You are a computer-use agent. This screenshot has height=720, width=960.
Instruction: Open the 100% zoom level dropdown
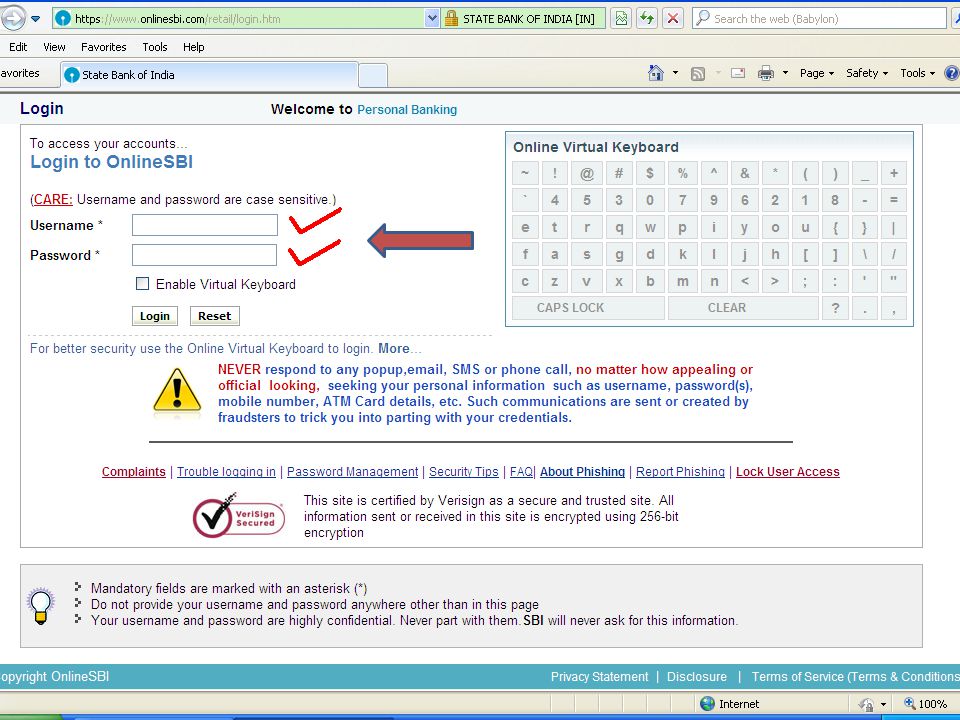click(926, 704)
